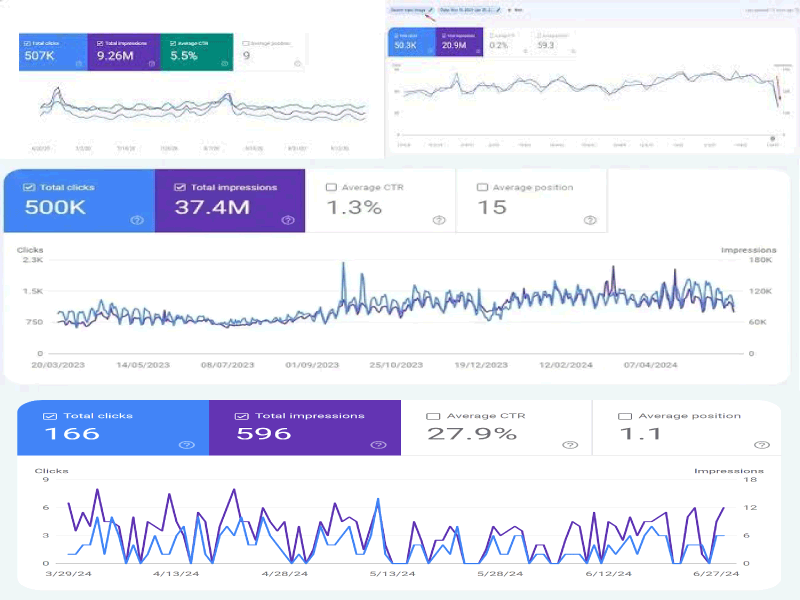Screen dimensions: 800x600
Task: Uncheck the Total clicks 507K checkbox
Action: (28, 42)
